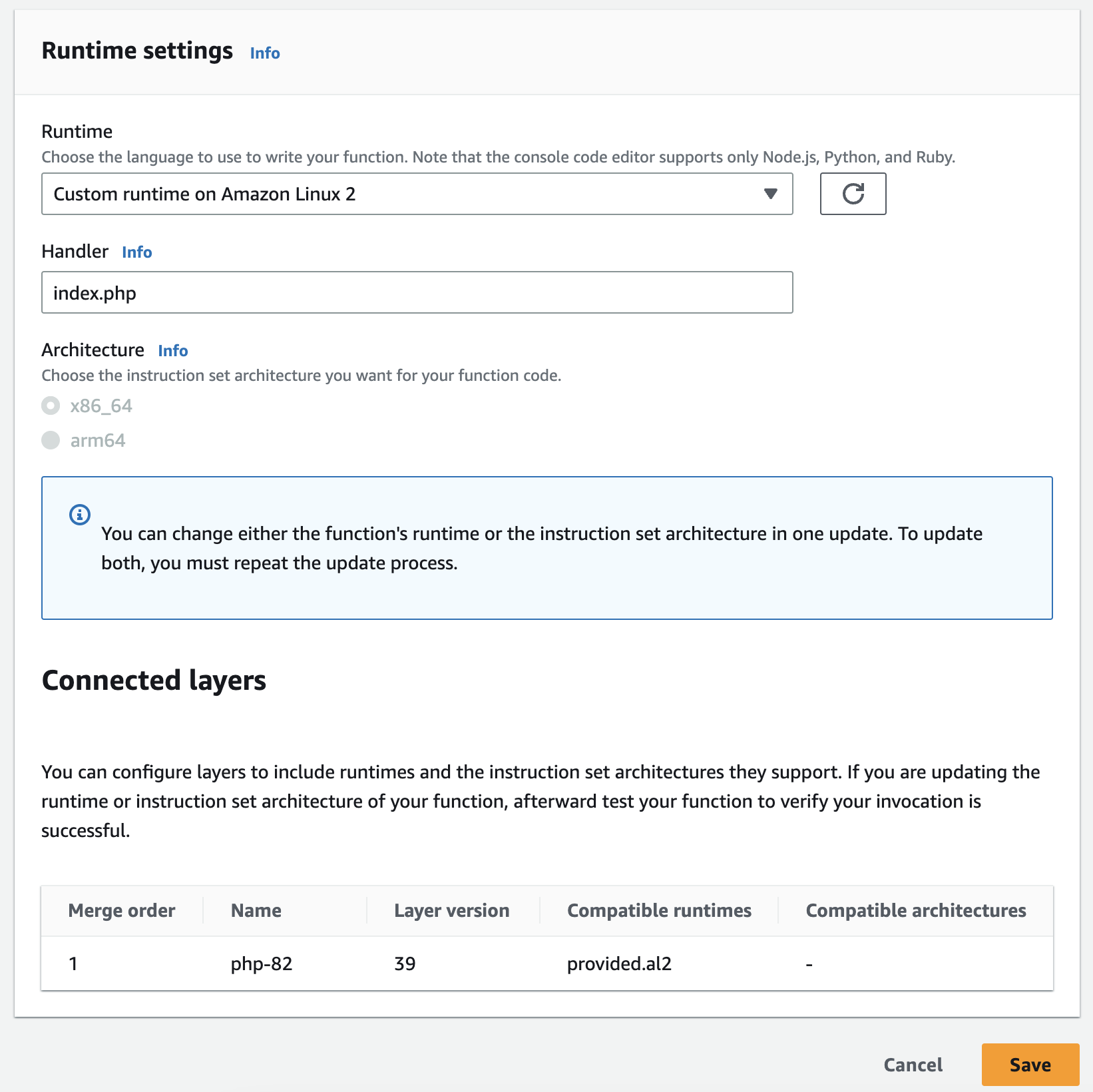Viewport: 1093px width, 1092px height.
Task: Click the provided.al2 runtime cell
Action: 619,963
